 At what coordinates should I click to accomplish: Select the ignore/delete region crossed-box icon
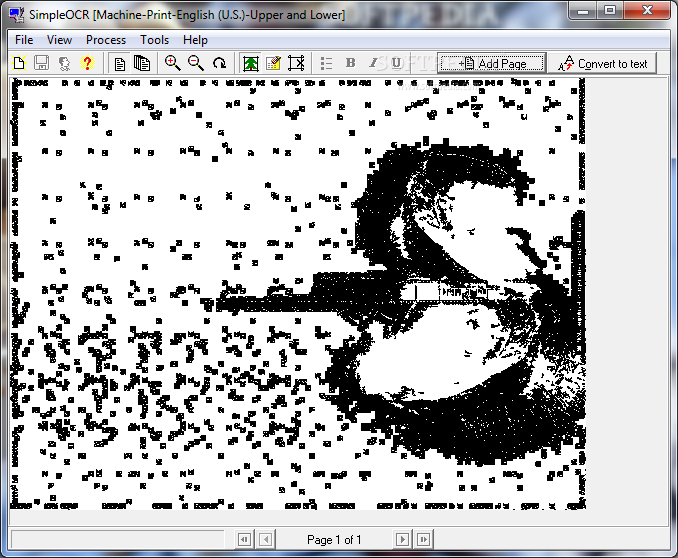click(296, 64)
